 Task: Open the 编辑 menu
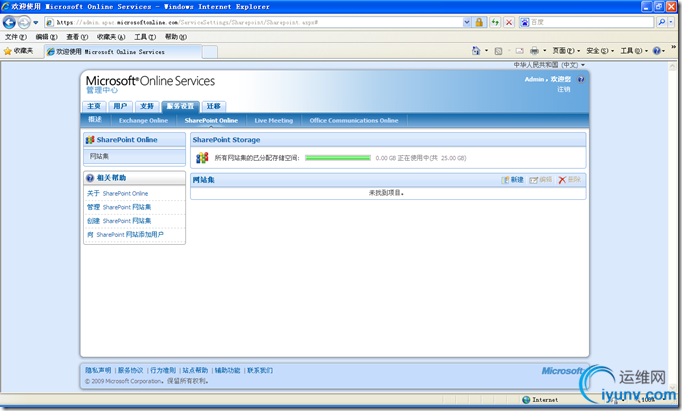coord(47,37)
